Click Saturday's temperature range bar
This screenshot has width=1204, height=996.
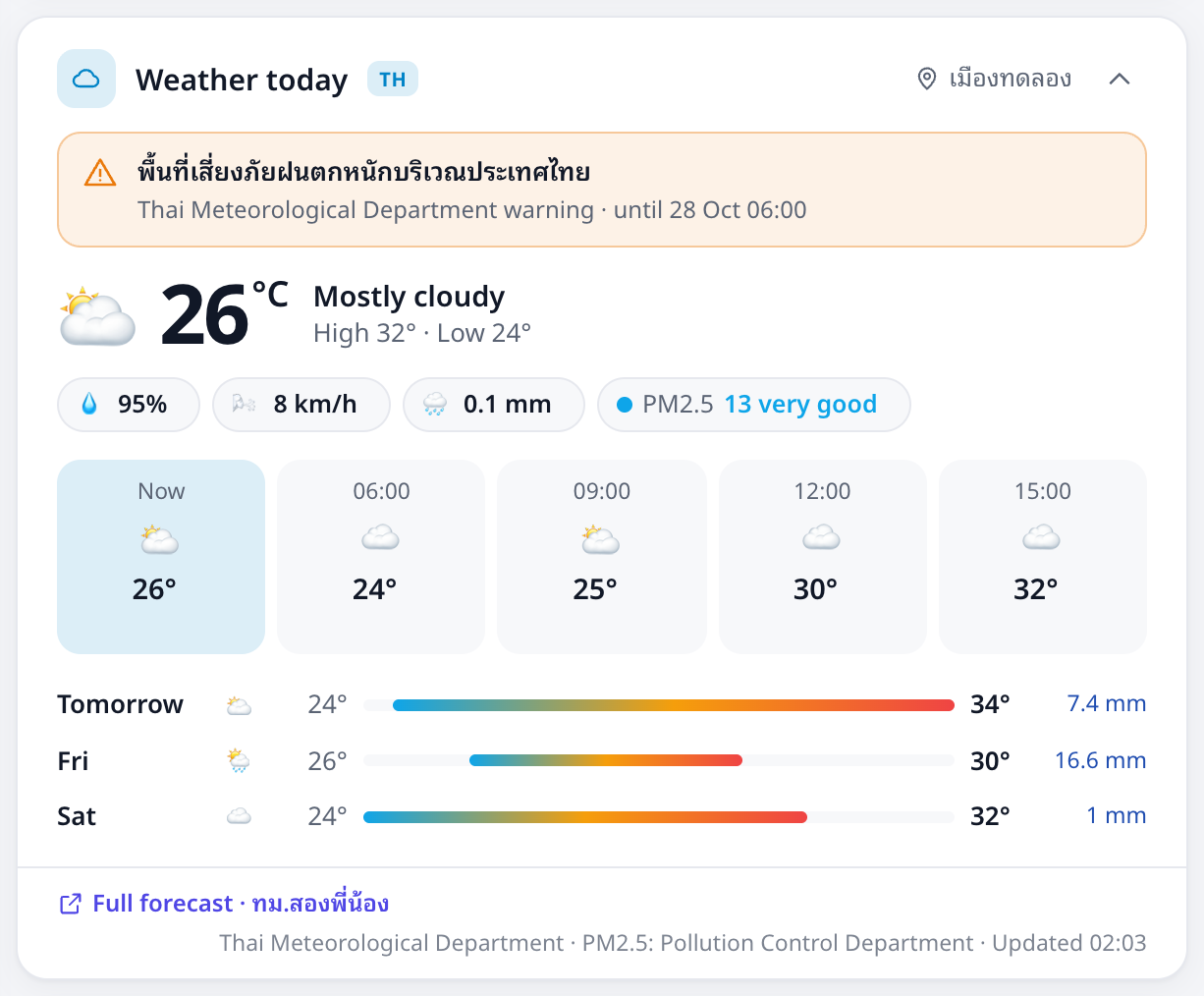(659, 817)
